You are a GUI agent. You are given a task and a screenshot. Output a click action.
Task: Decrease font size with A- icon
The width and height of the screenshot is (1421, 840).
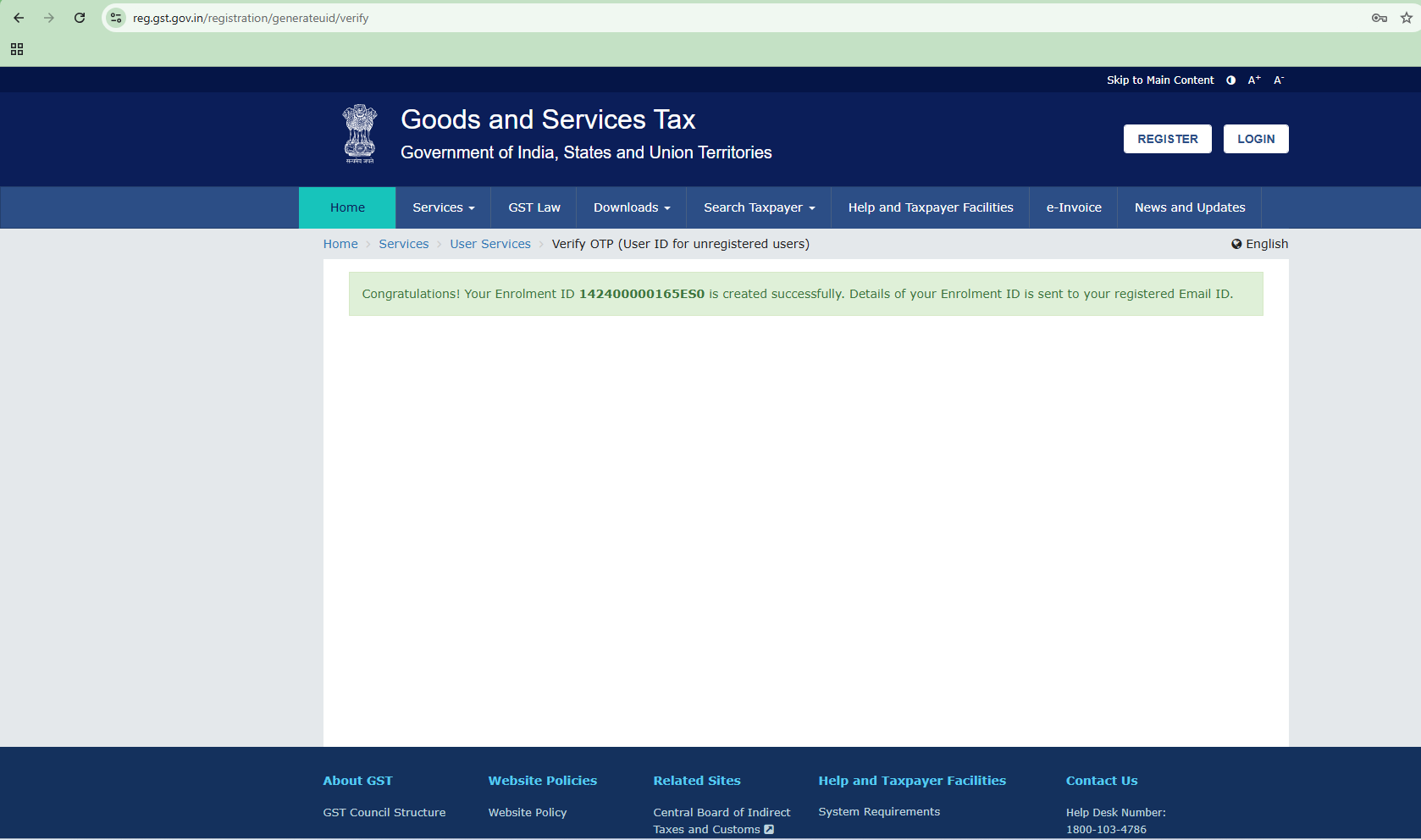[x=1279, y=80]
